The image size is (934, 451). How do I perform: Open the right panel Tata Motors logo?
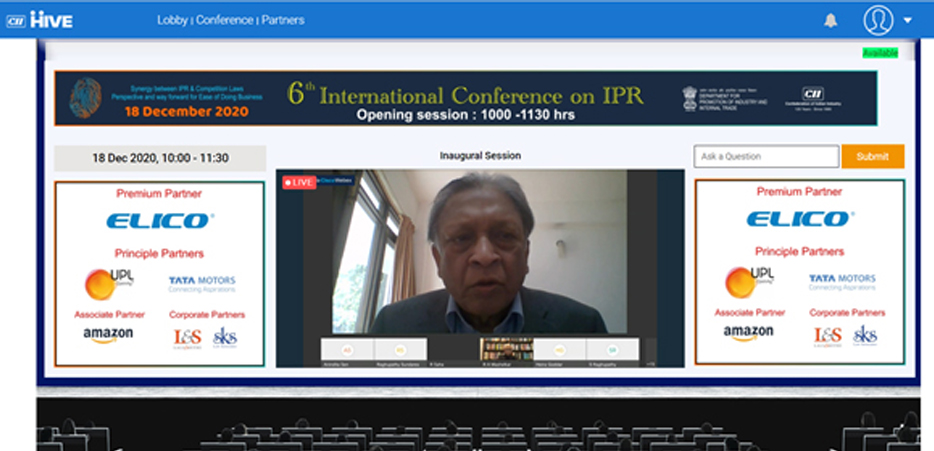pos(842,282)
